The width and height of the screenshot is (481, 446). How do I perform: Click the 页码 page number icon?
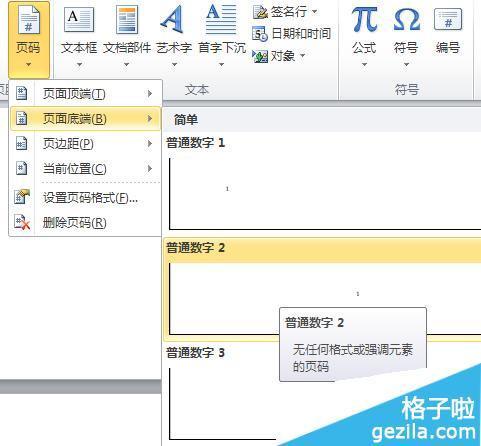click(x=29, y=20)
